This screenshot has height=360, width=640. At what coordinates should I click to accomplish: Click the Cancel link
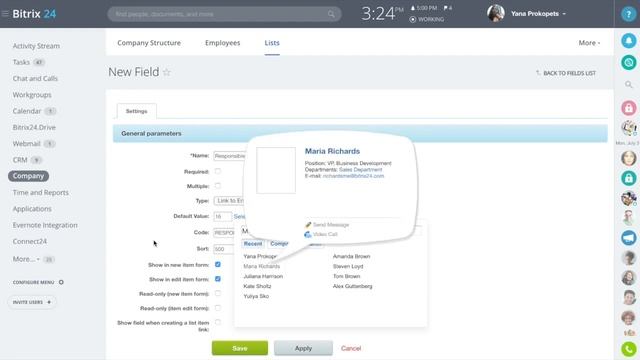[351, 349]
